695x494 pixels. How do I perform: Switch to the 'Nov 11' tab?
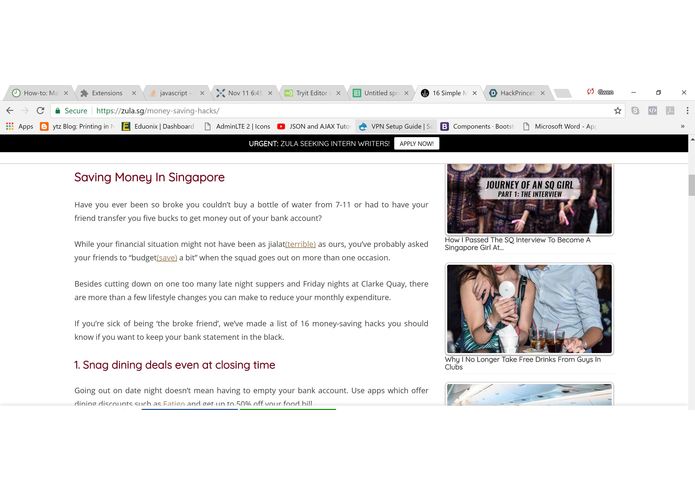pos(243,93)
